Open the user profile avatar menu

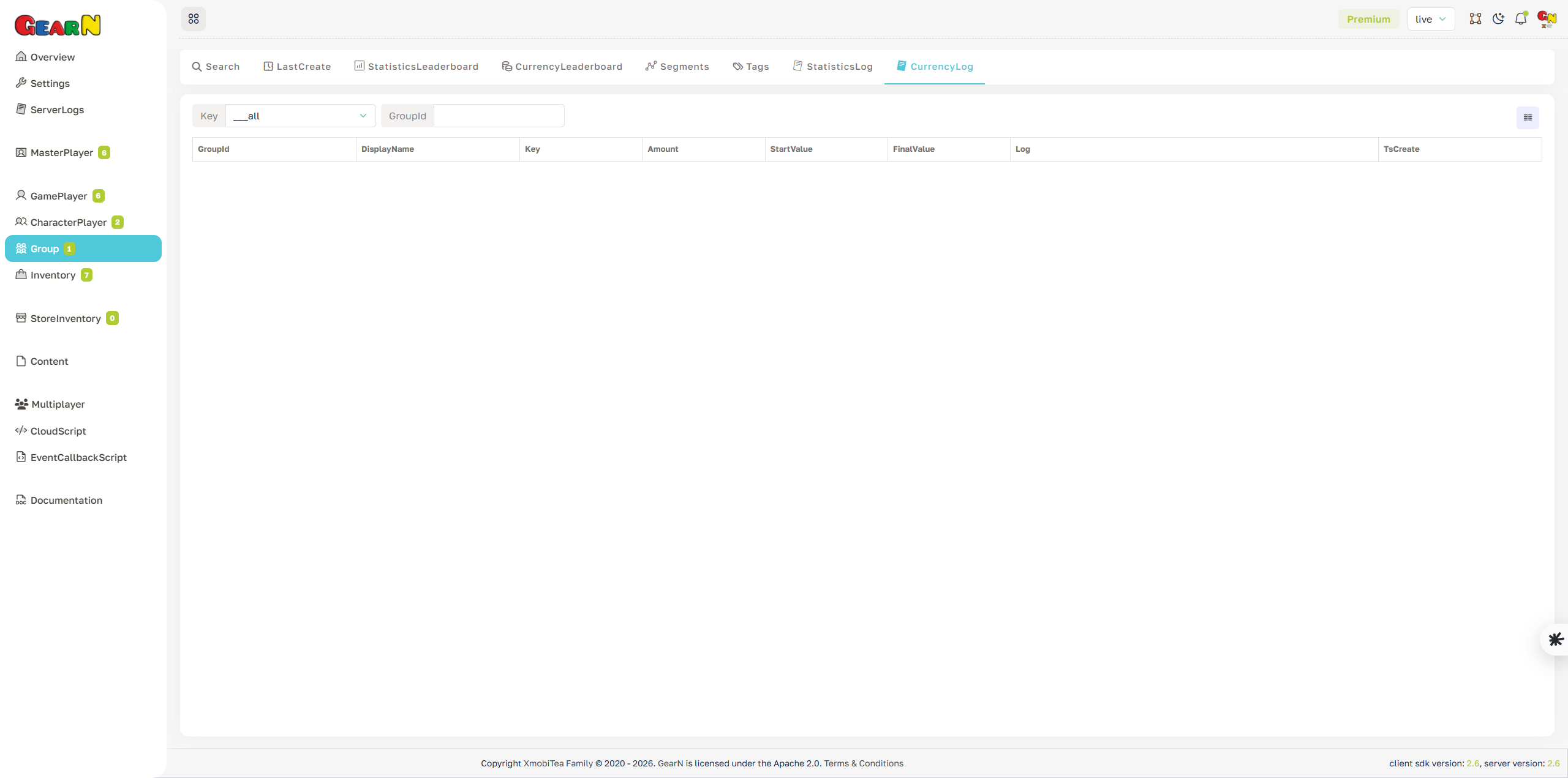1546,18
